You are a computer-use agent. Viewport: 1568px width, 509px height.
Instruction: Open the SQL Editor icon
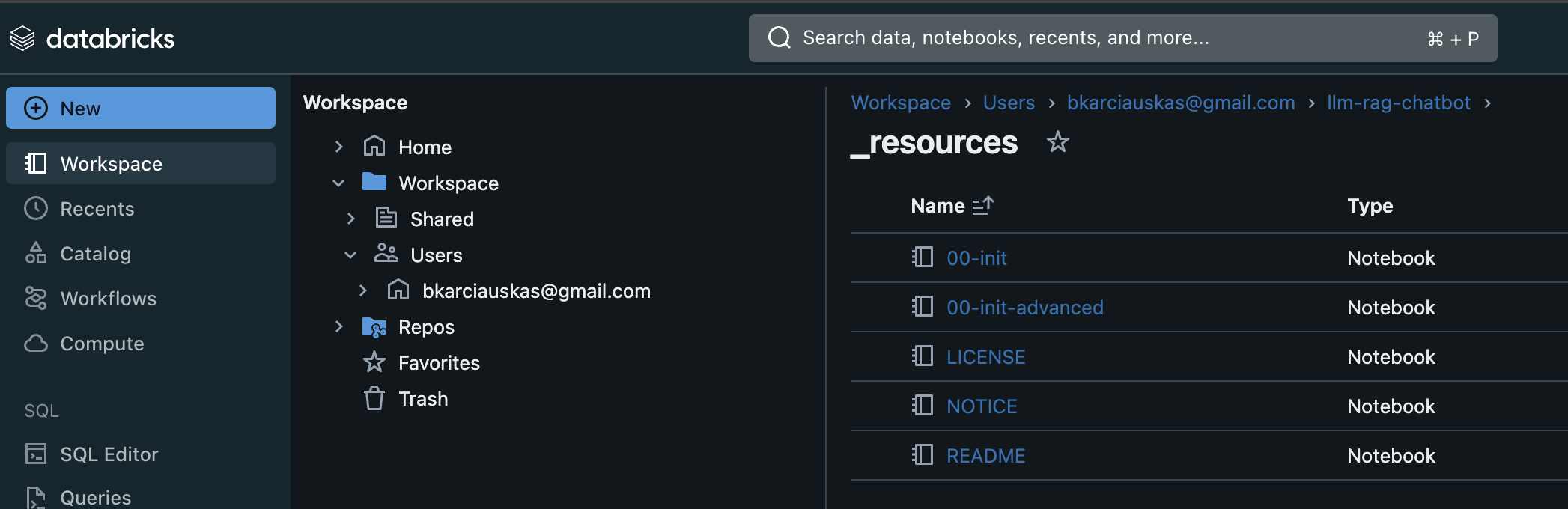[35, 454]
